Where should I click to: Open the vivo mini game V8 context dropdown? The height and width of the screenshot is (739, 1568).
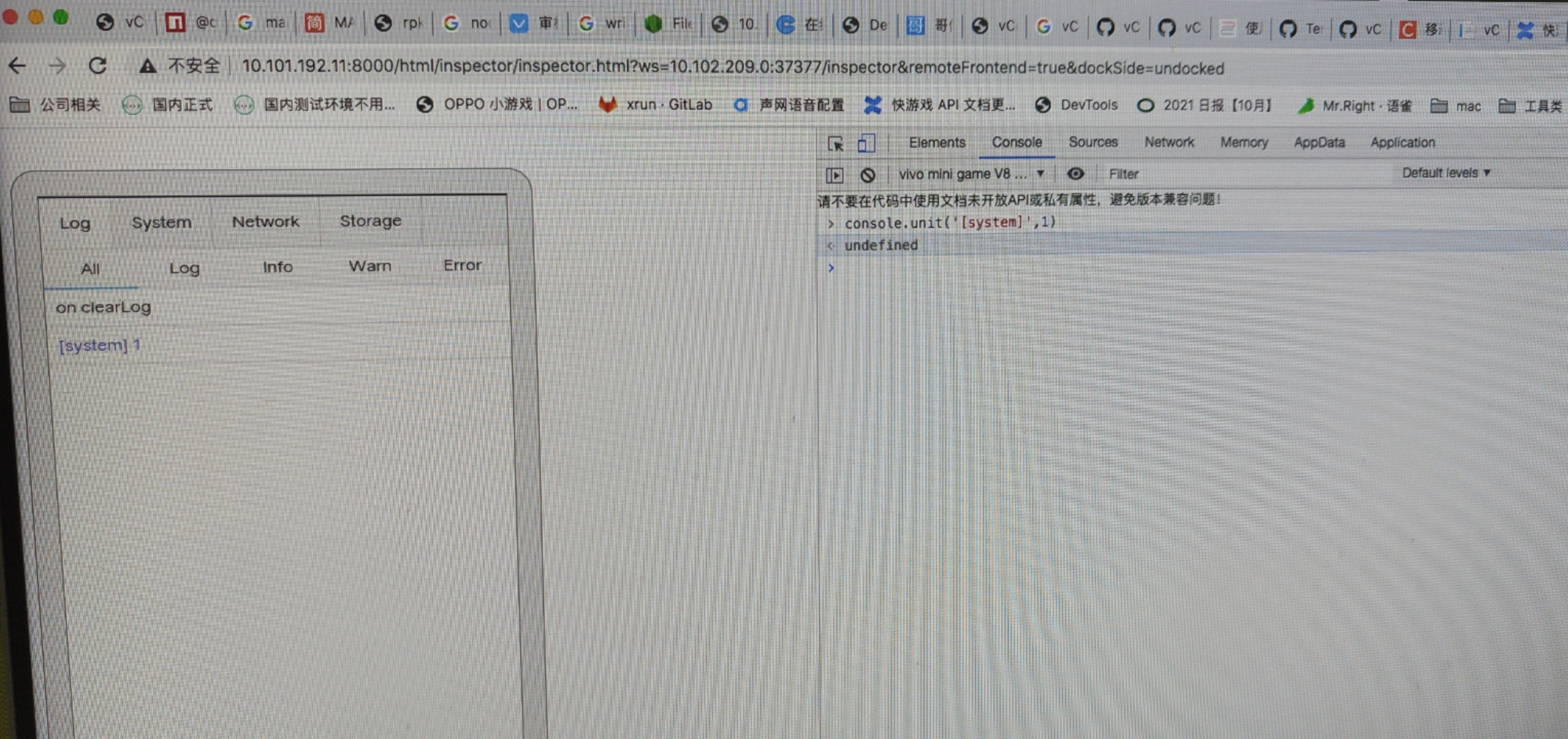click(x=970, y=174)
